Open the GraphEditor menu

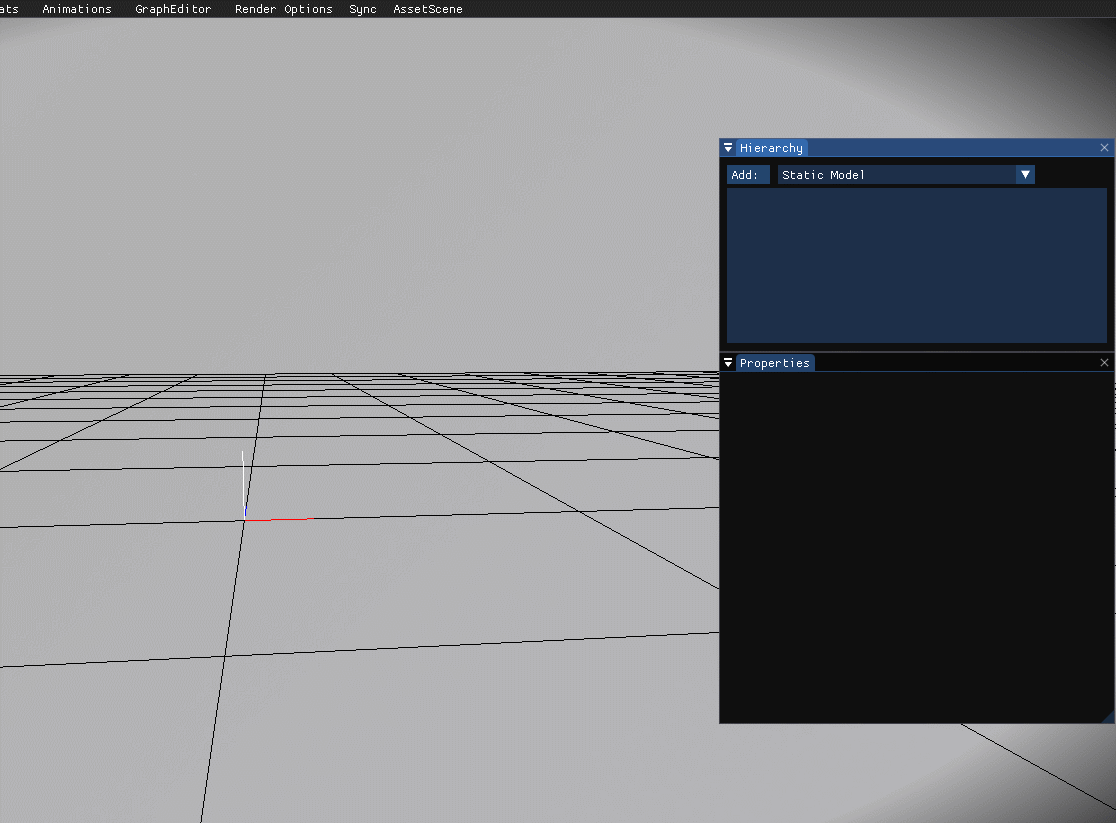(x=173, y=9)
